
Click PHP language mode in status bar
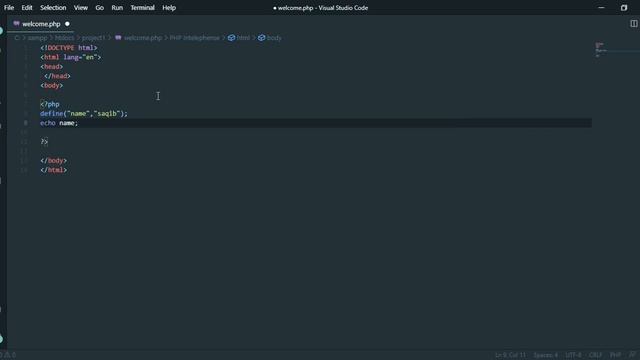(x=616, y=355)
